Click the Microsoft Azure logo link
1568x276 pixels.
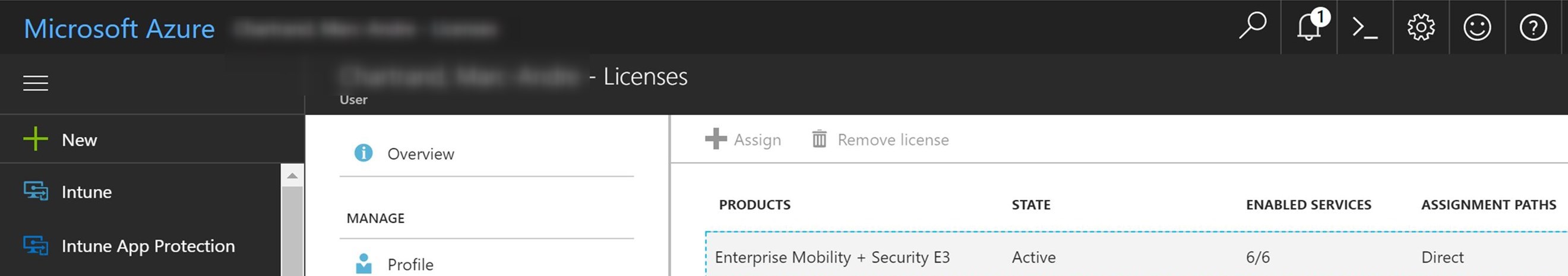119,28
